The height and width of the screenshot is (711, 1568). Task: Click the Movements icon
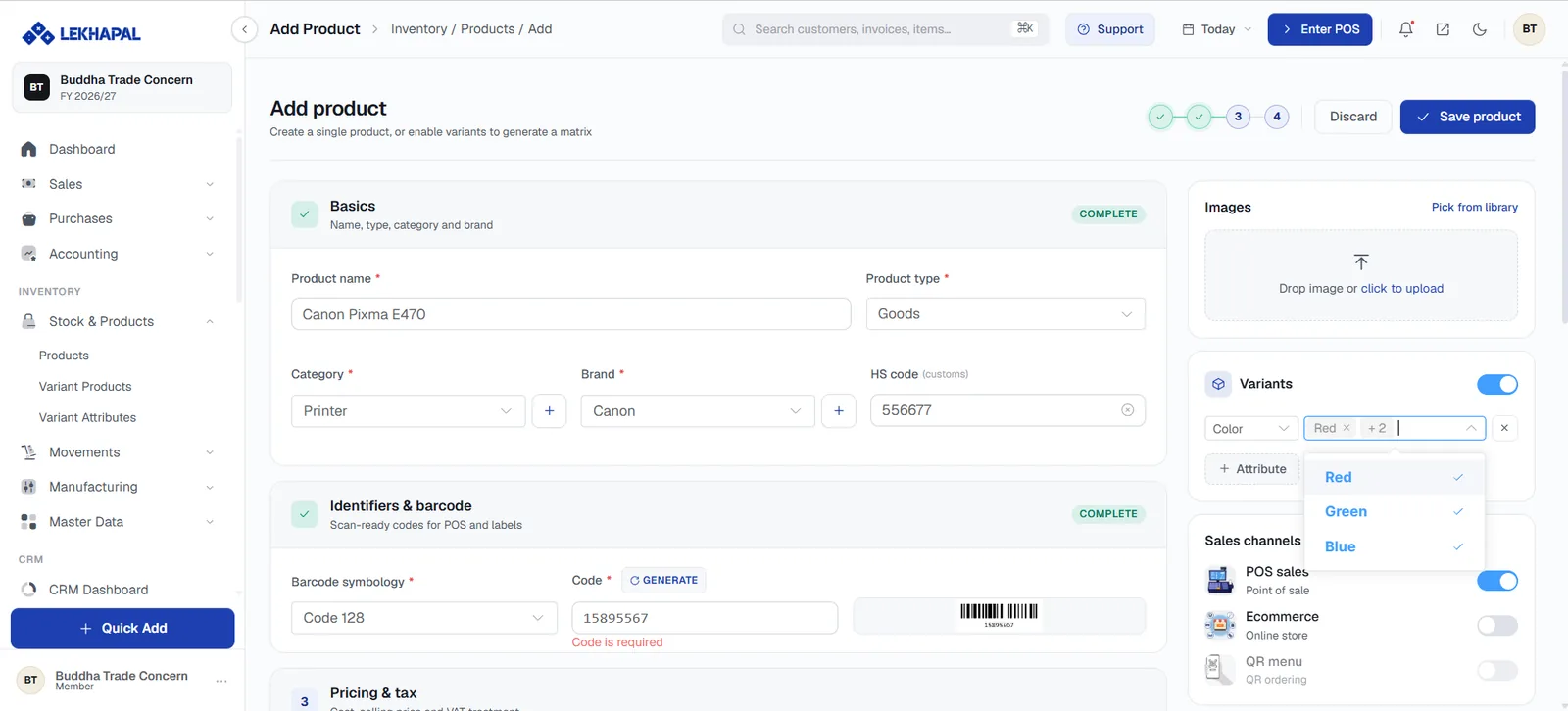tap(28, 452)
